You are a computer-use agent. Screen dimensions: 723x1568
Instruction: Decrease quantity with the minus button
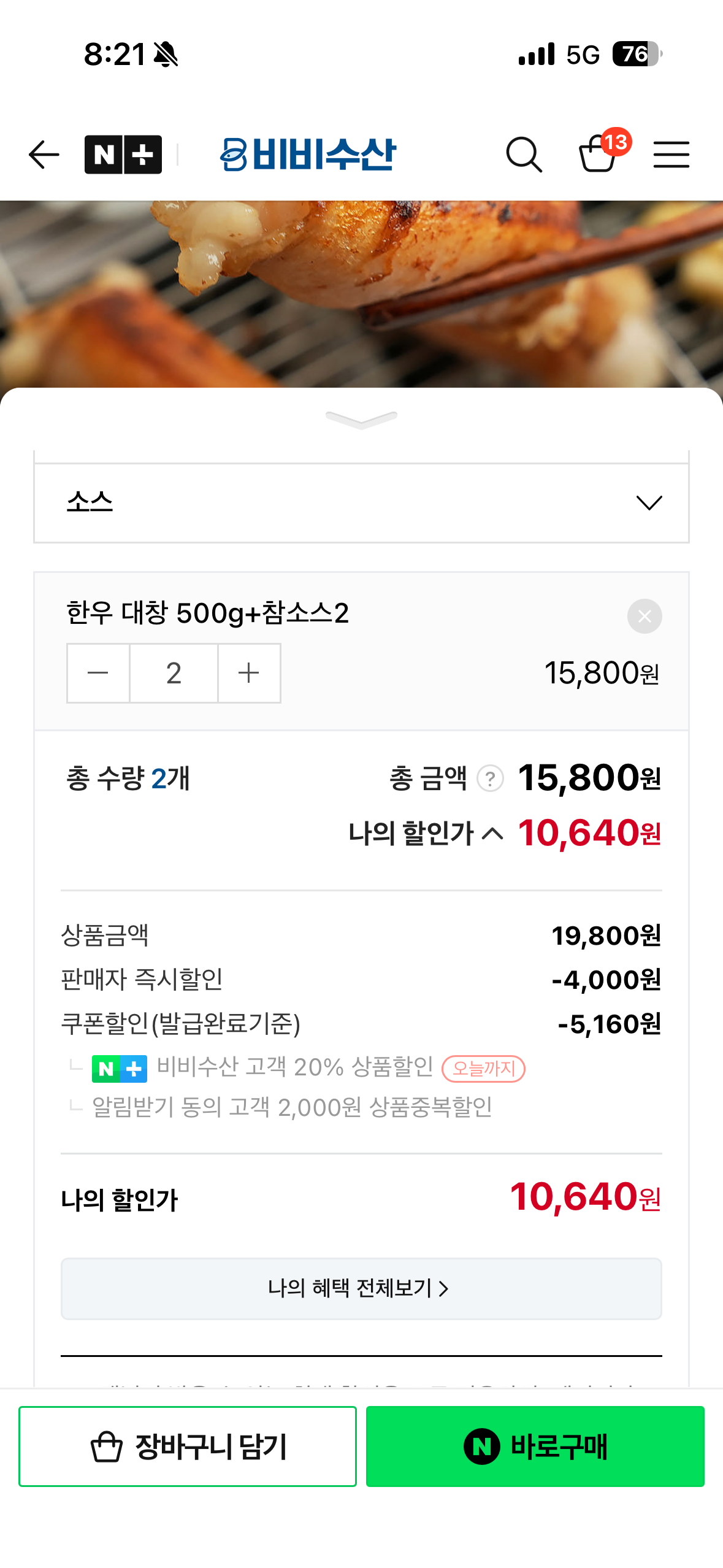[98, 673]
